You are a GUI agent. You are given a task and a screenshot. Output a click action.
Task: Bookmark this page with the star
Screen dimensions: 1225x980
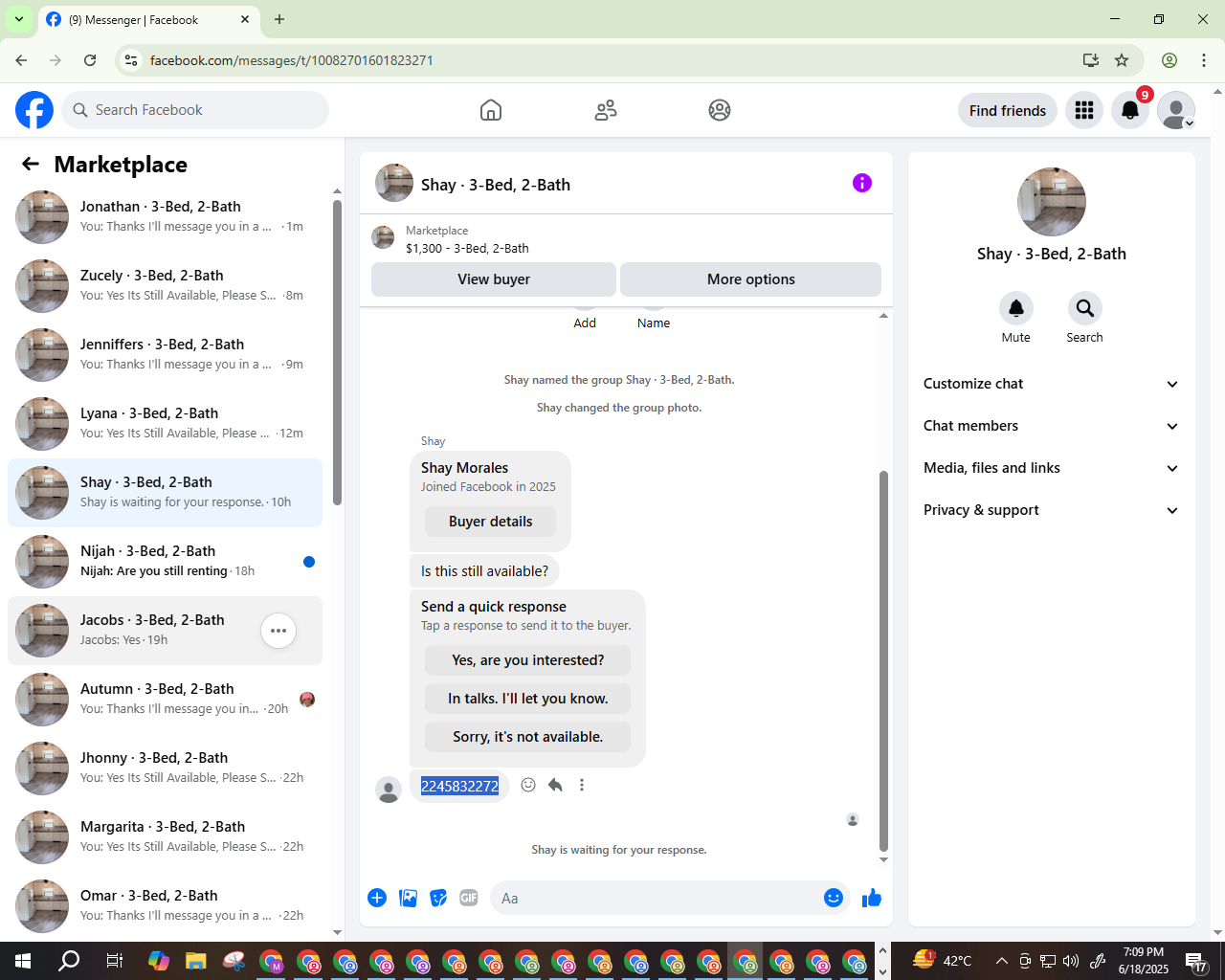pos(1122,60)
